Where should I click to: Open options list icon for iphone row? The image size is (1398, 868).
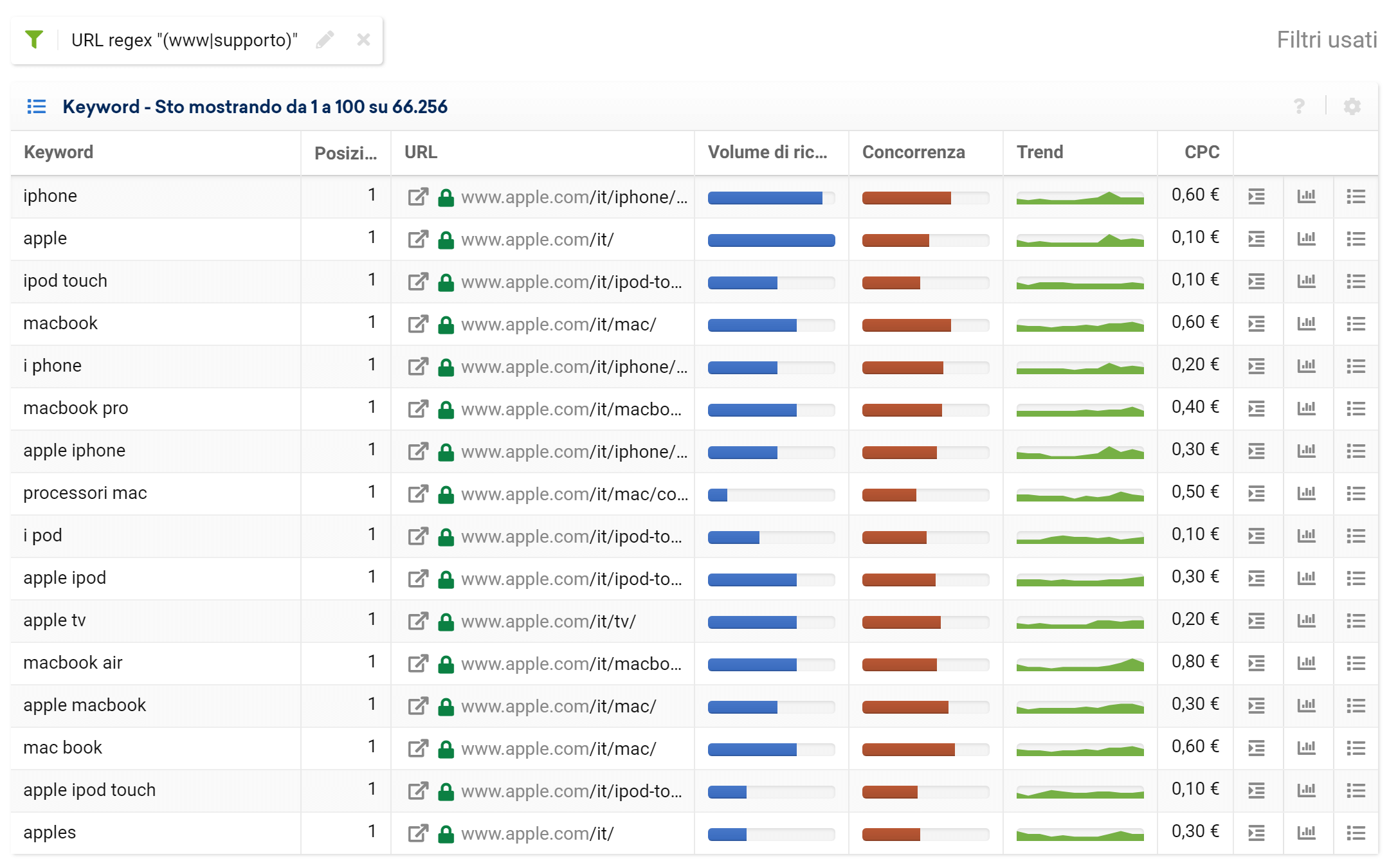click(1356, 197)
